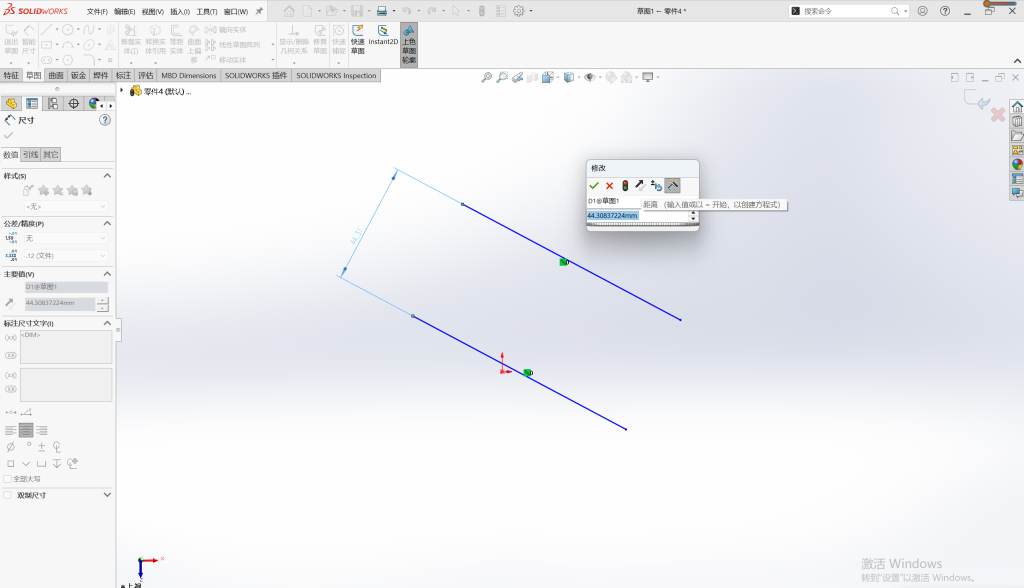Click the thumbwheel slider in the Modify dialog

pyautogui.click(x=642, y=225)
